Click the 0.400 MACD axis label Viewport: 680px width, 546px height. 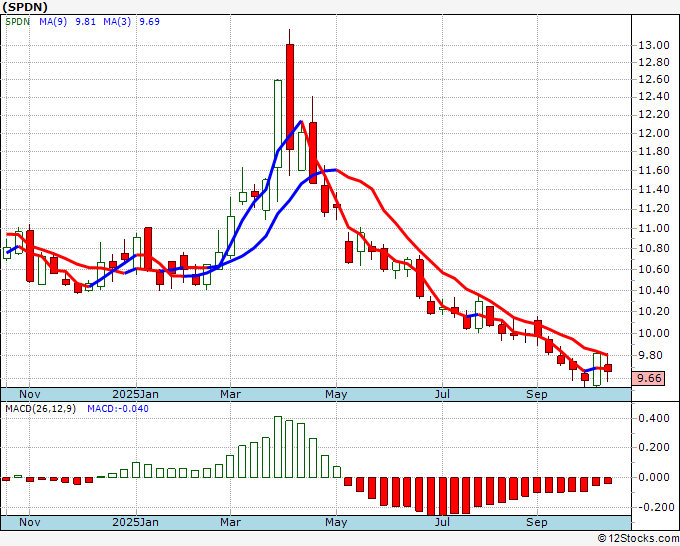point(656,418)
